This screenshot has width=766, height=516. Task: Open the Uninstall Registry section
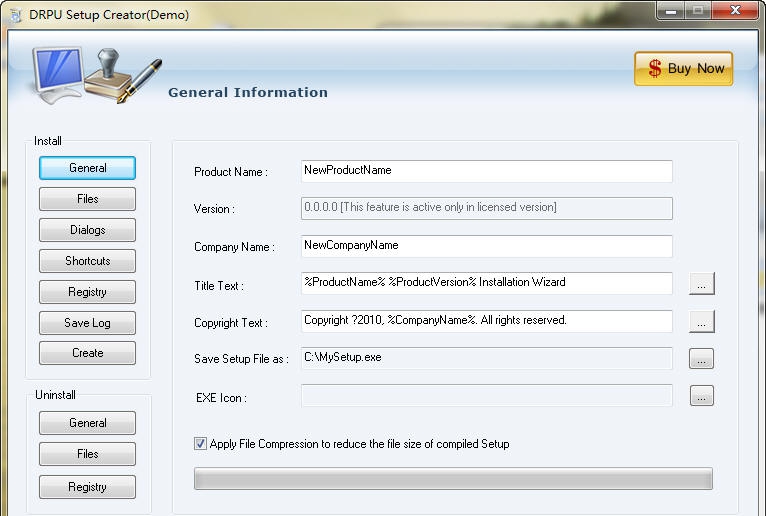pos(87,487)
